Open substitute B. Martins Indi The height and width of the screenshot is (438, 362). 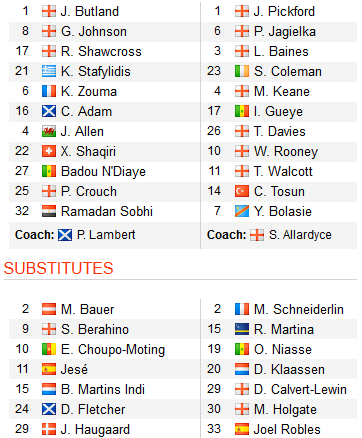coord(103,389)
